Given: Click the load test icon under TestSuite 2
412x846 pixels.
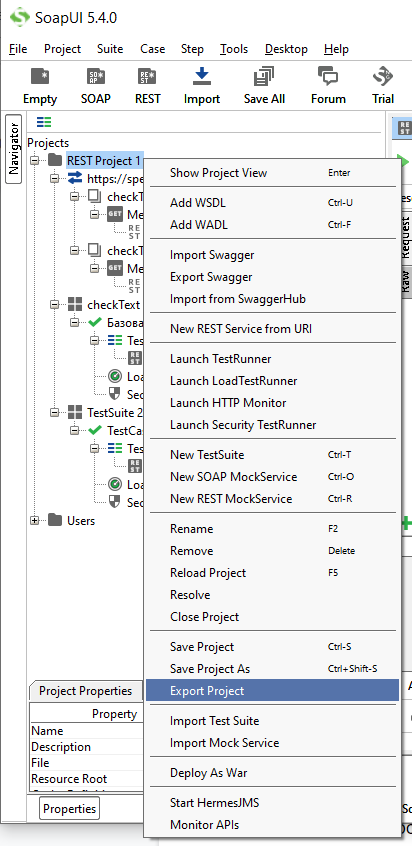Looking at the screenshot, I should tap(115, 485).
